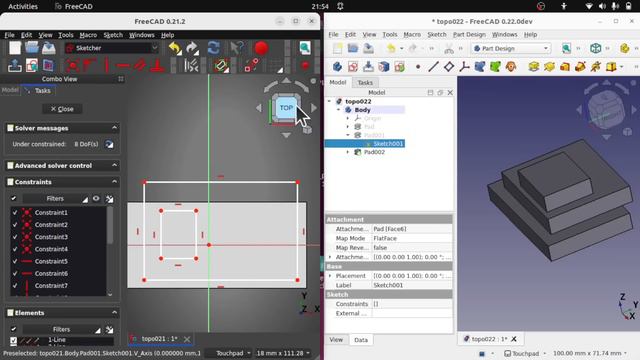
Task: Click the Pad tool icon
Action: tap(533, 66)
